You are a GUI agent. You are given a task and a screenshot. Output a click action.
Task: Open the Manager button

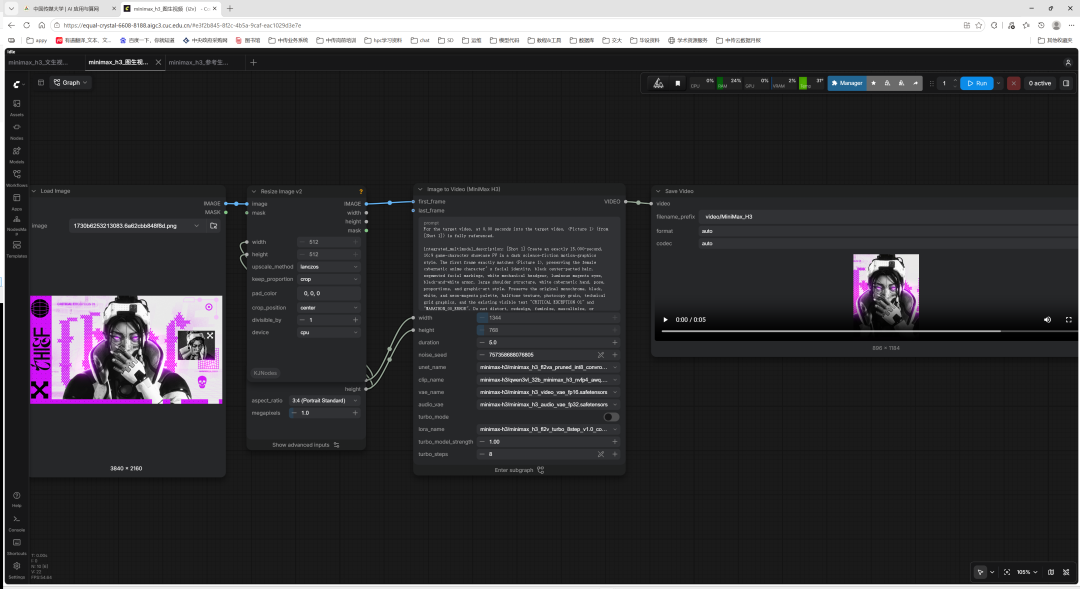pos(847,83)
